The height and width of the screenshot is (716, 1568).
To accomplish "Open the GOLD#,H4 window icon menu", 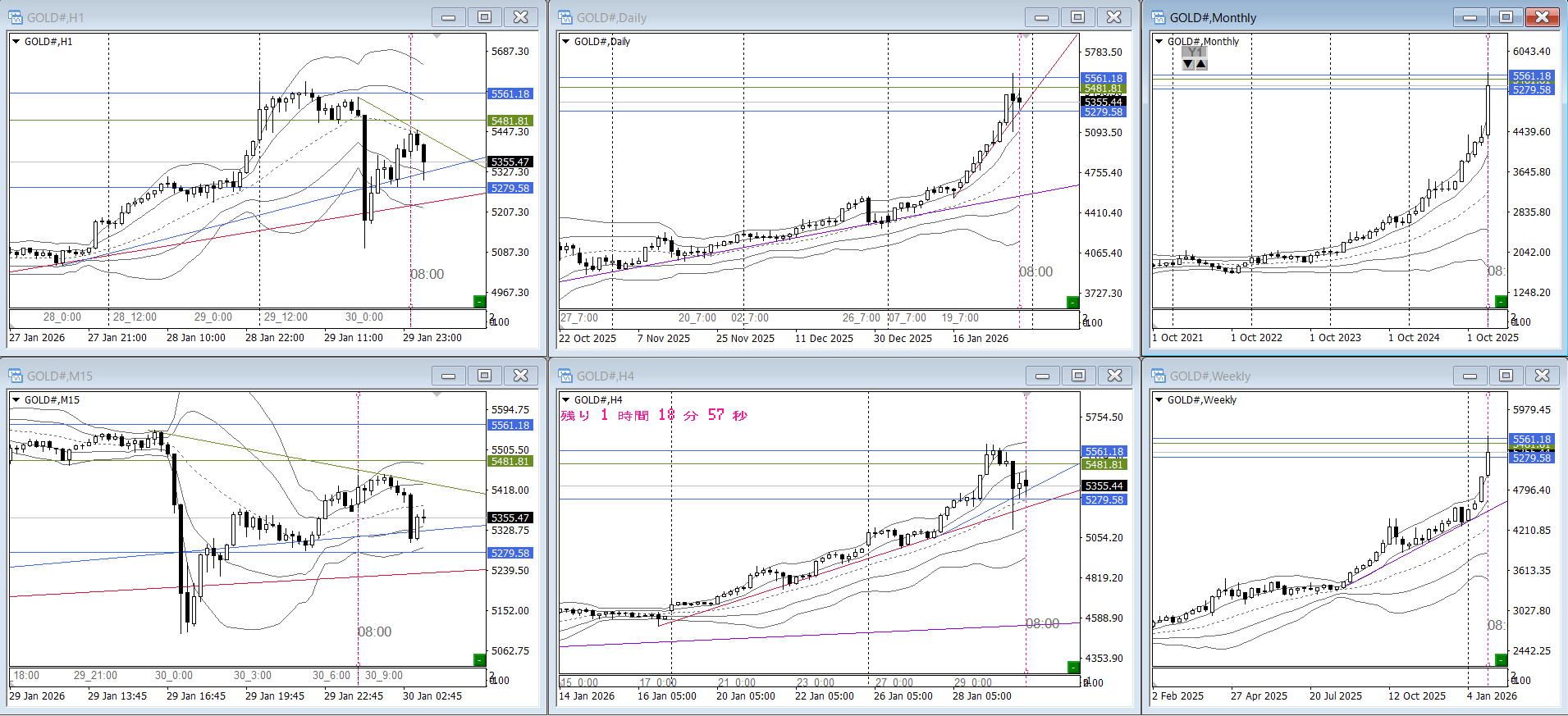I will (565, 376).
